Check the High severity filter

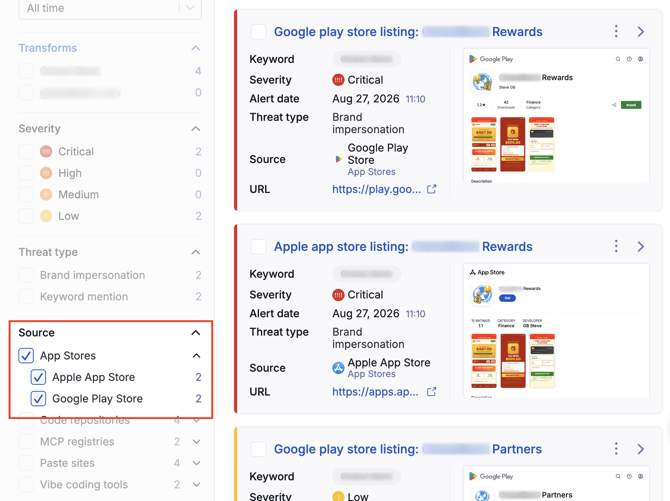[26, 173]
